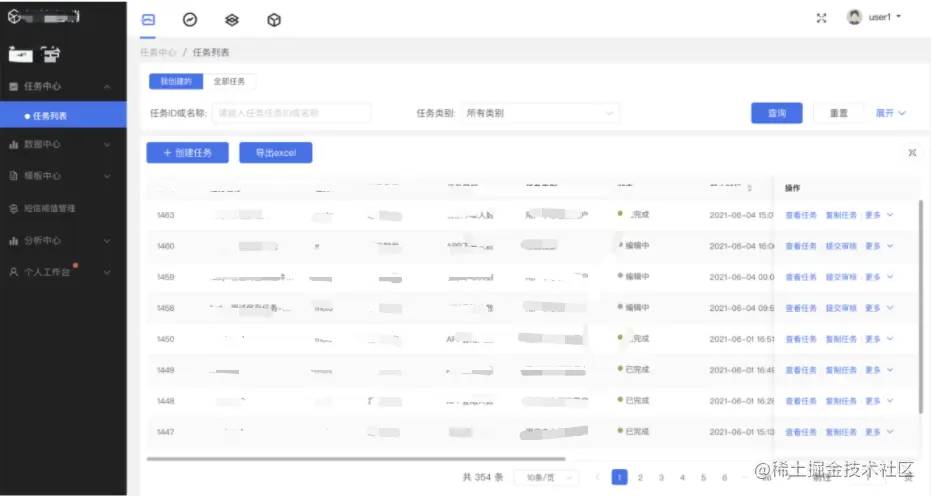
Task: Click 复制任务 for task 1449
Action: pyautogui.click(x=841, y=370)
